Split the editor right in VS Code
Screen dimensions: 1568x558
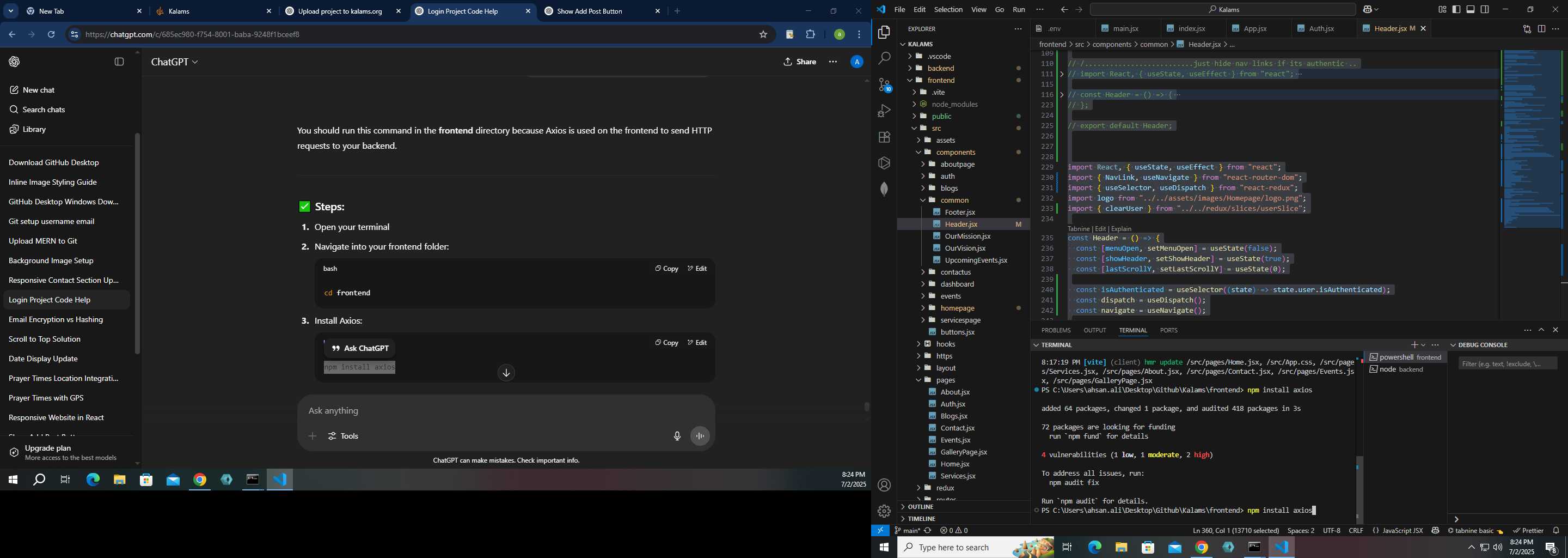(x=1541, y=29)
